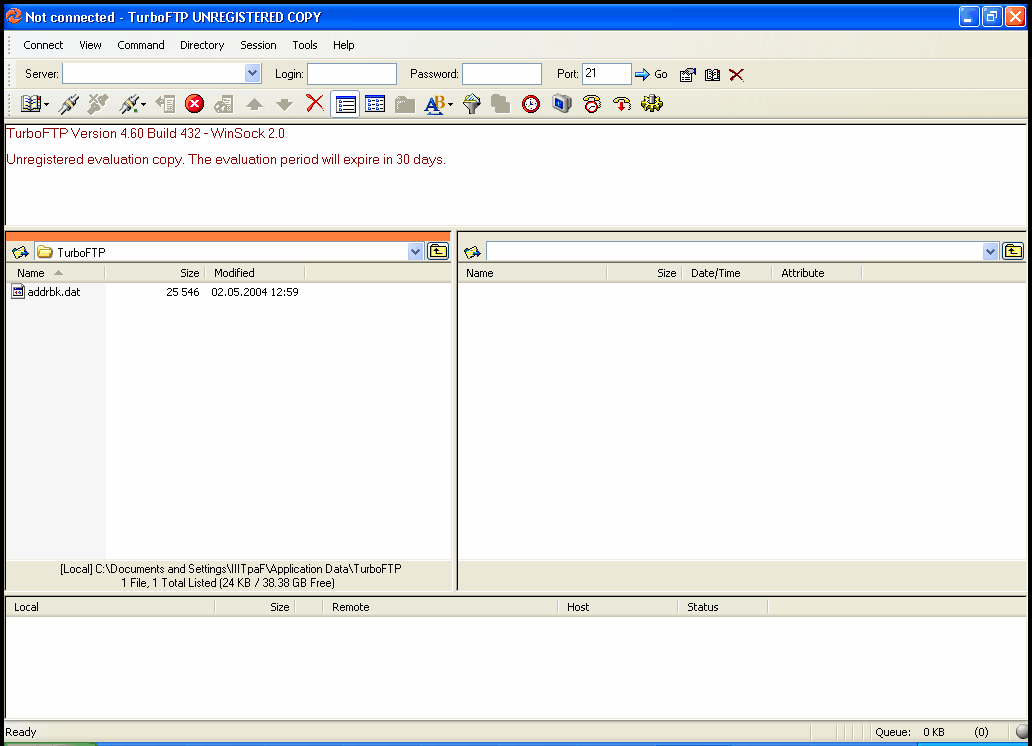Viewport: 1032px width, 746px height.
Task: Go up one folder in local pane
Action: tap(438, 252)
